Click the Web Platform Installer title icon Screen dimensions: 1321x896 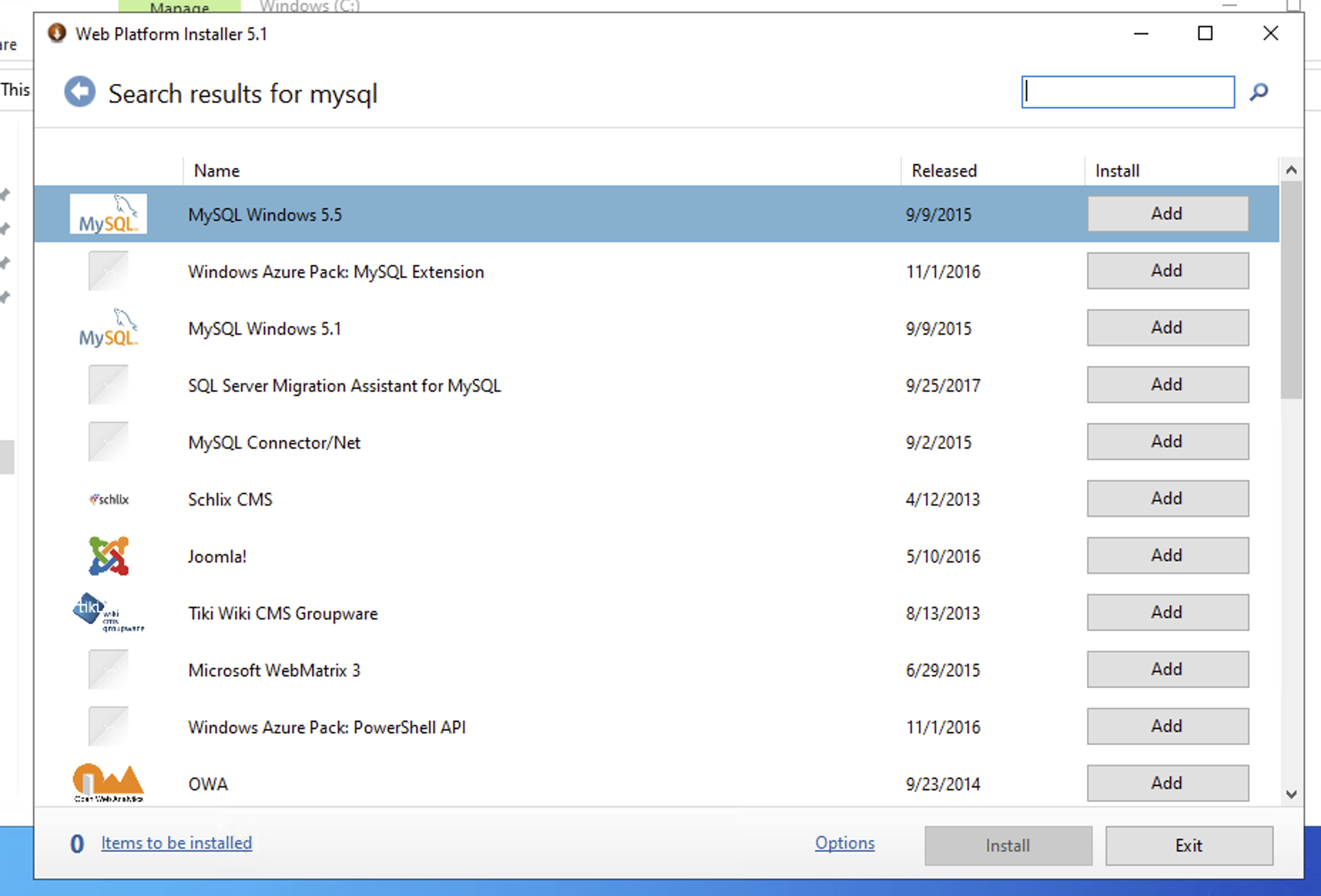57,33
